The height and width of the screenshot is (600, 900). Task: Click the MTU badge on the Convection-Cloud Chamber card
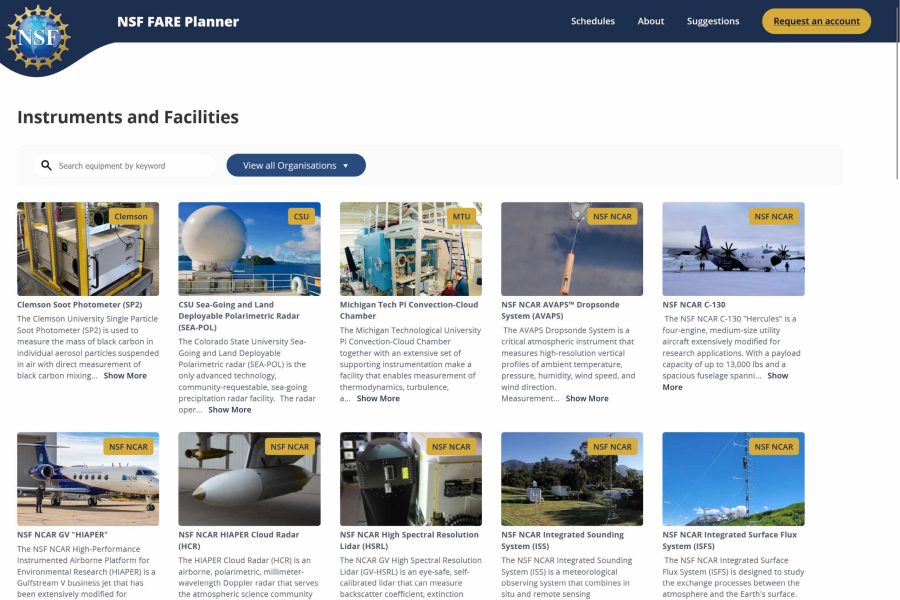click(463, 216)
